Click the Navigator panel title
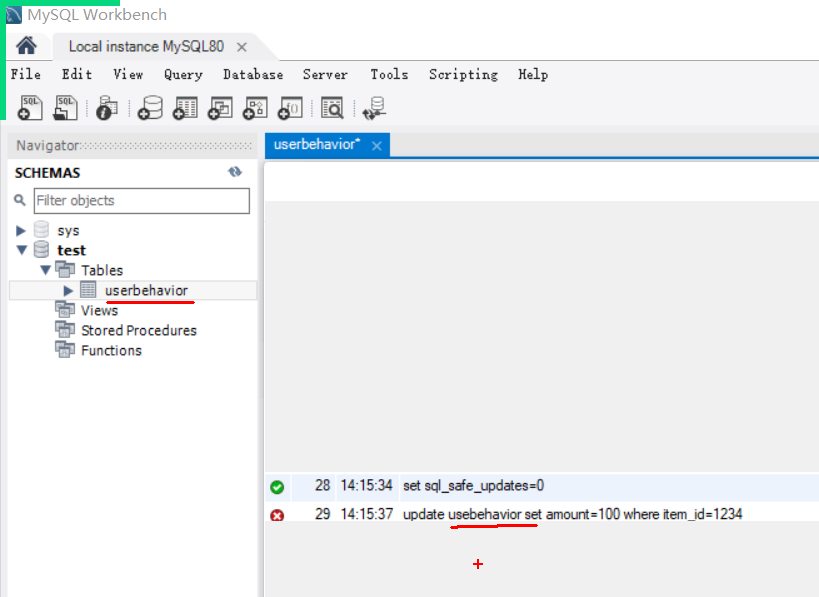Image resolution: width=819 pixels, height=597 pixels. pos(48,145)
